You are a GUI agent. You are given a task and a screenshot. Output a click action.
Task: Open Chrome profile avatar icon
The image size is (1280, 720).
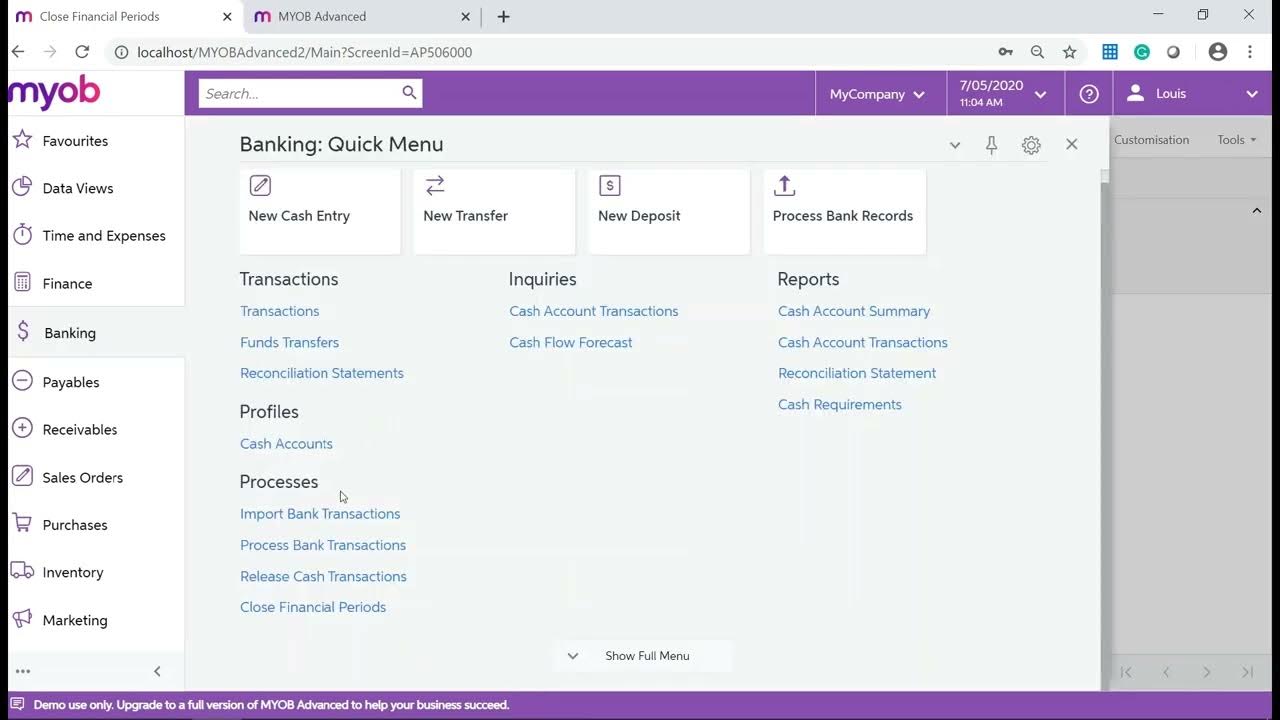pos(1217,52)
